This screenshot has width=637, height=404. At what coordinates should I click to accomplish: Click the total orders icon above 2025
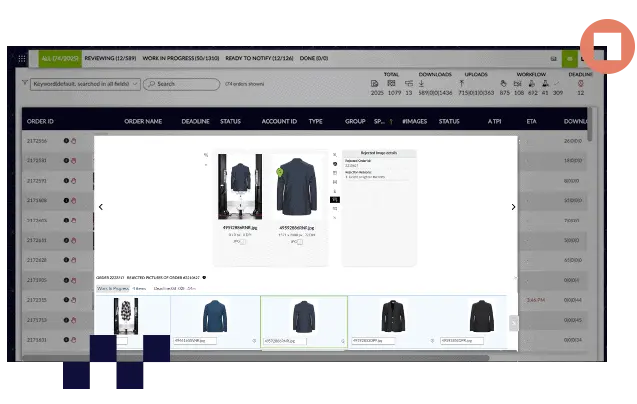click(375, 83)
